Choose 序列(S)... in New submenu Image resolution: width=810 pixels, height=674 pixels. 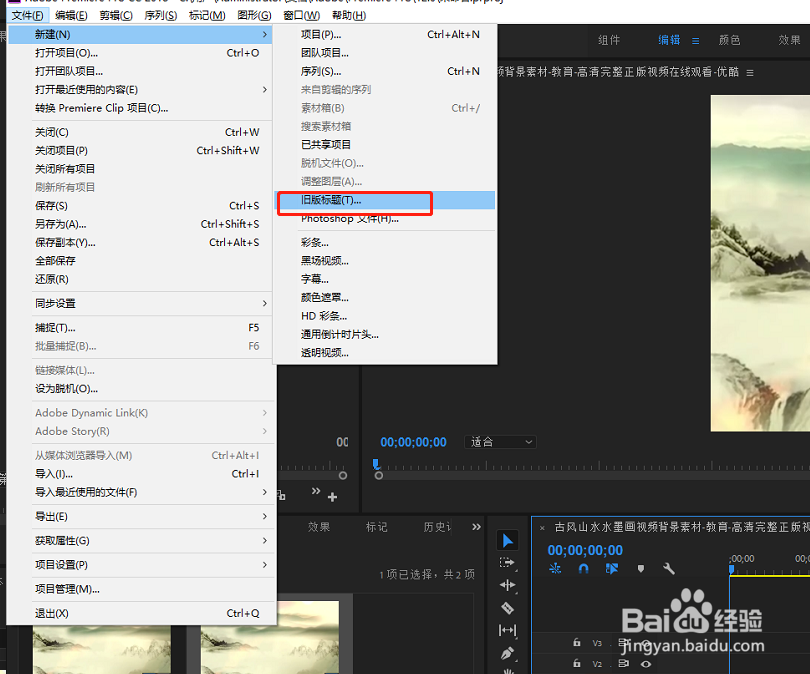[385, 71]
